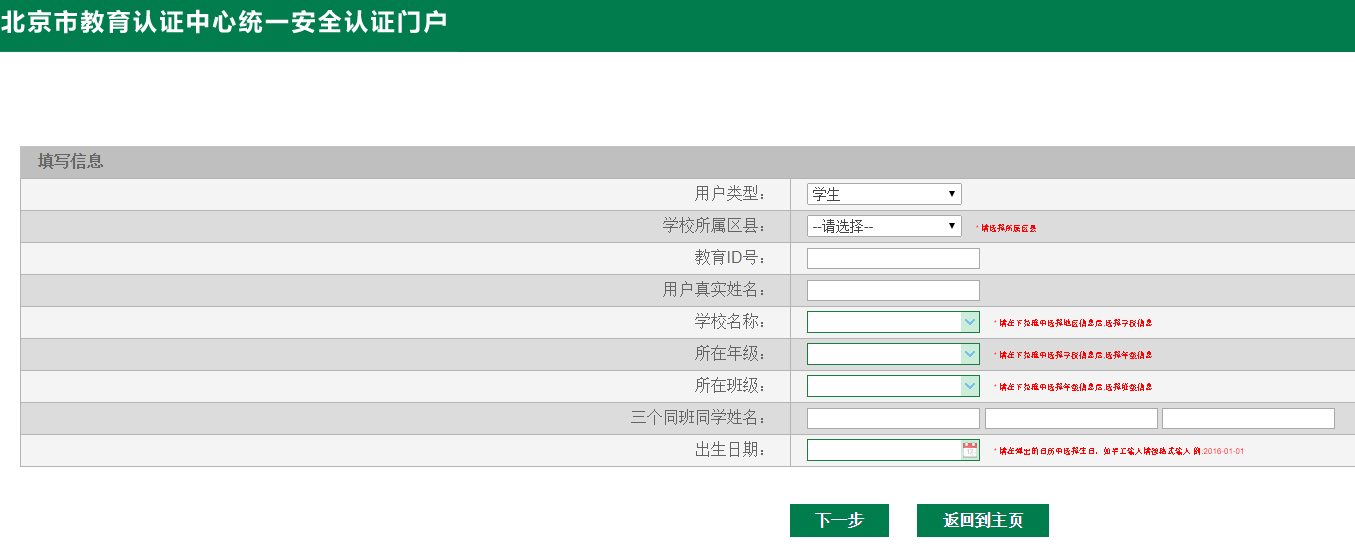Focus the 所在班级 text box
The height and width of the screenshot is (551, 1355).
click(884, 386)
